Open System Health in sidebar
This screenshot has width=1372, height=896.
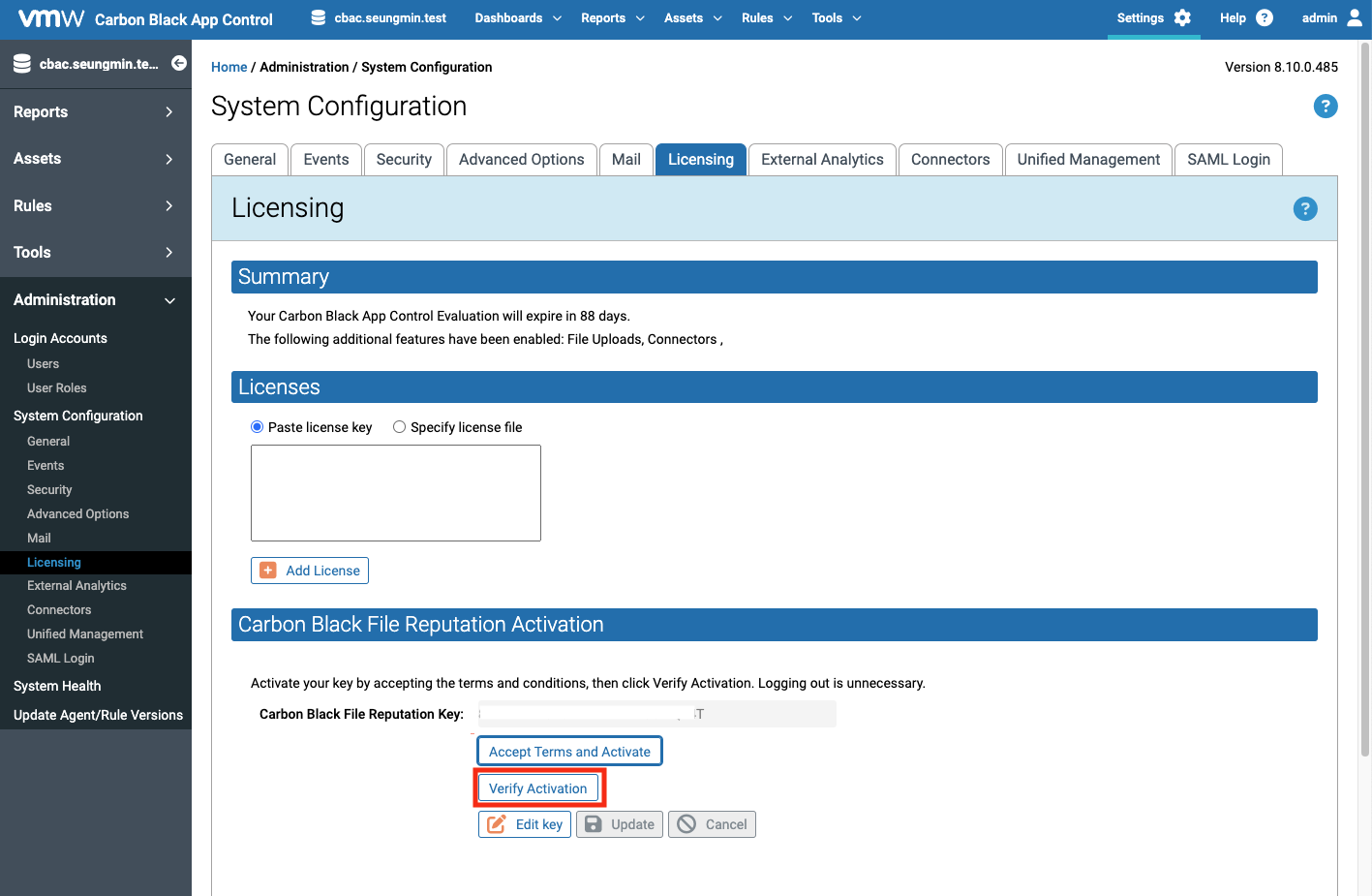click(x=57, y=687)
